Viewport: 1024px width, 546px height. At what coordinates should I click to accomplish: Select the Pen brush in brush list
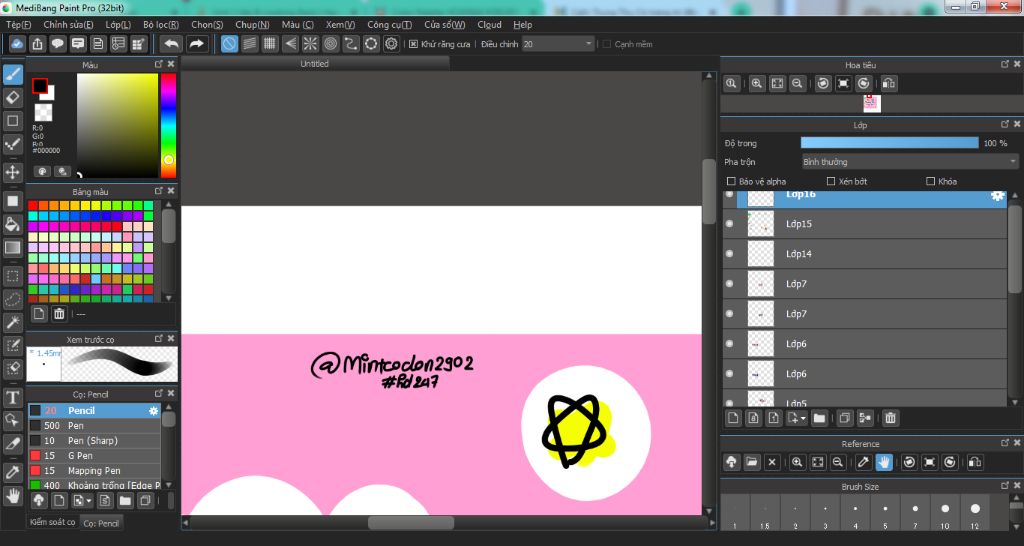(x=94, y=425)
